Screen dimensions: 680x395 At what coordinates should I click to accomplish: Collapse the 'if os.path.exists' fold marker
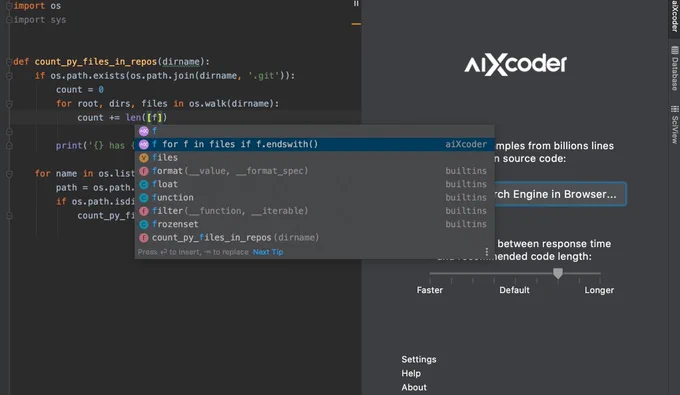click(9, 76)
